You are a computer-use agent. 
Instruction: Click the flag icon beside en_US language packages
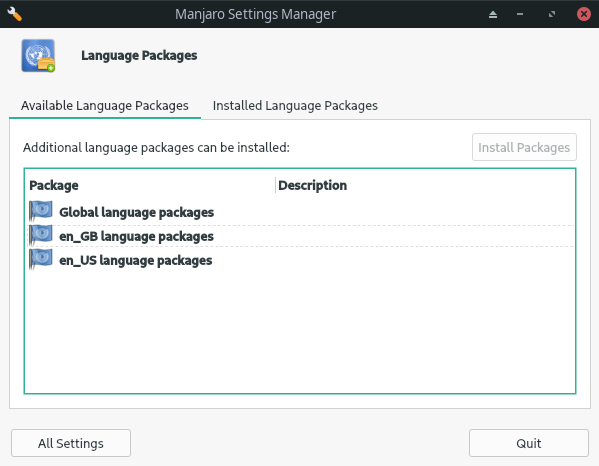click(41, 259)
